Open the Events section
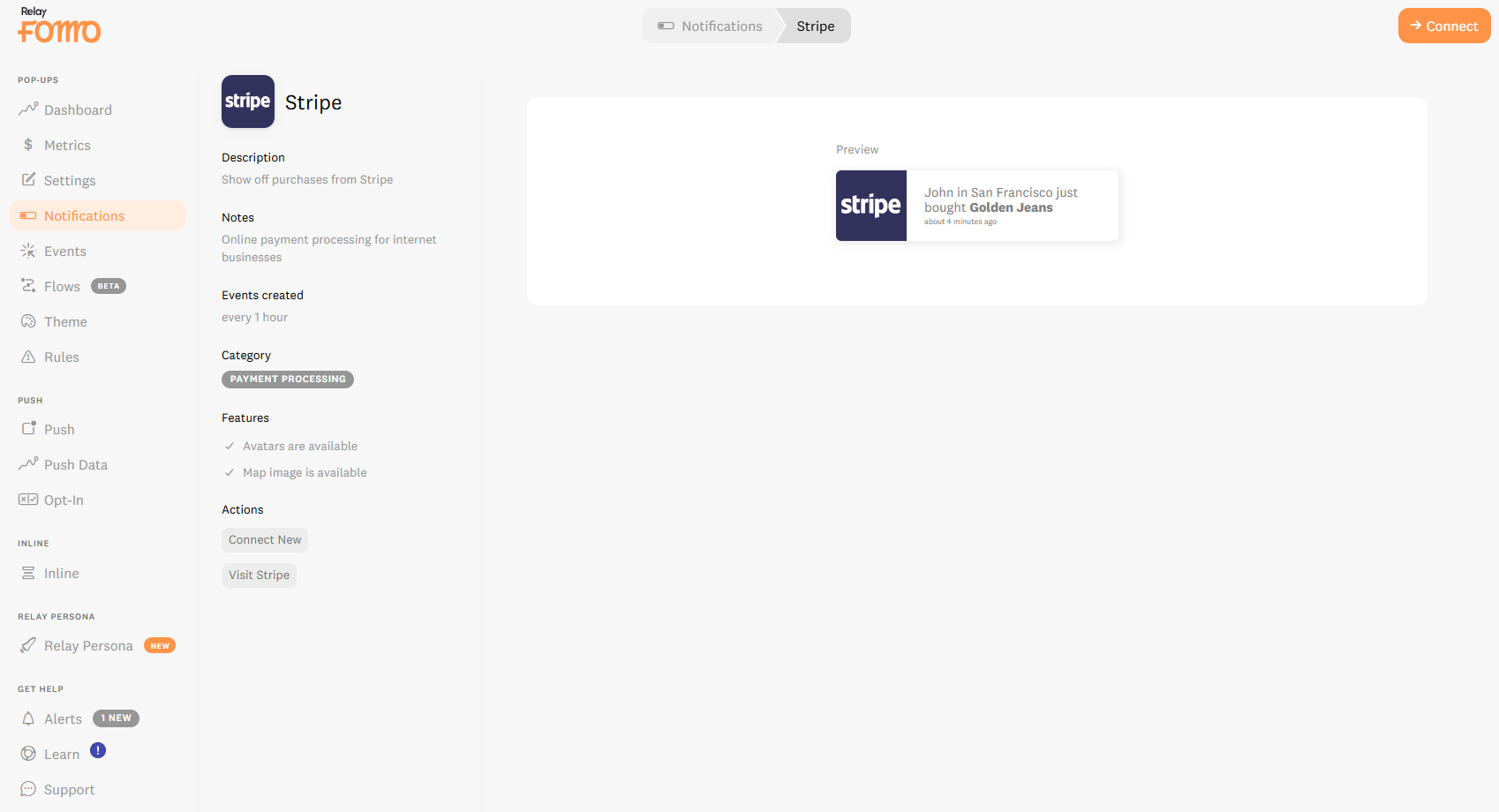 (98, 251)
